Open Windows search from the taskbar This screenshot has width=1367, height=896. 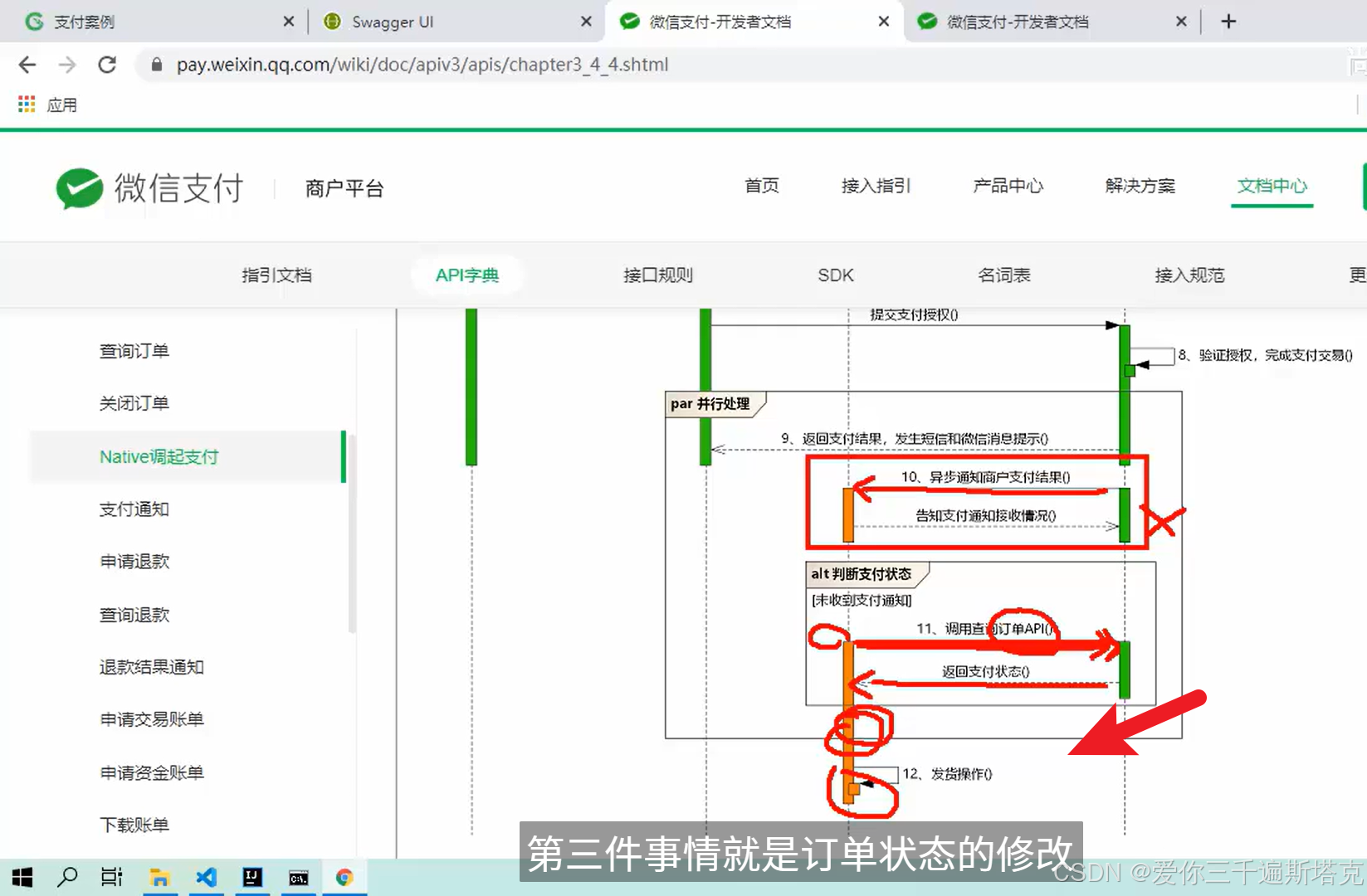coord(67,877)
